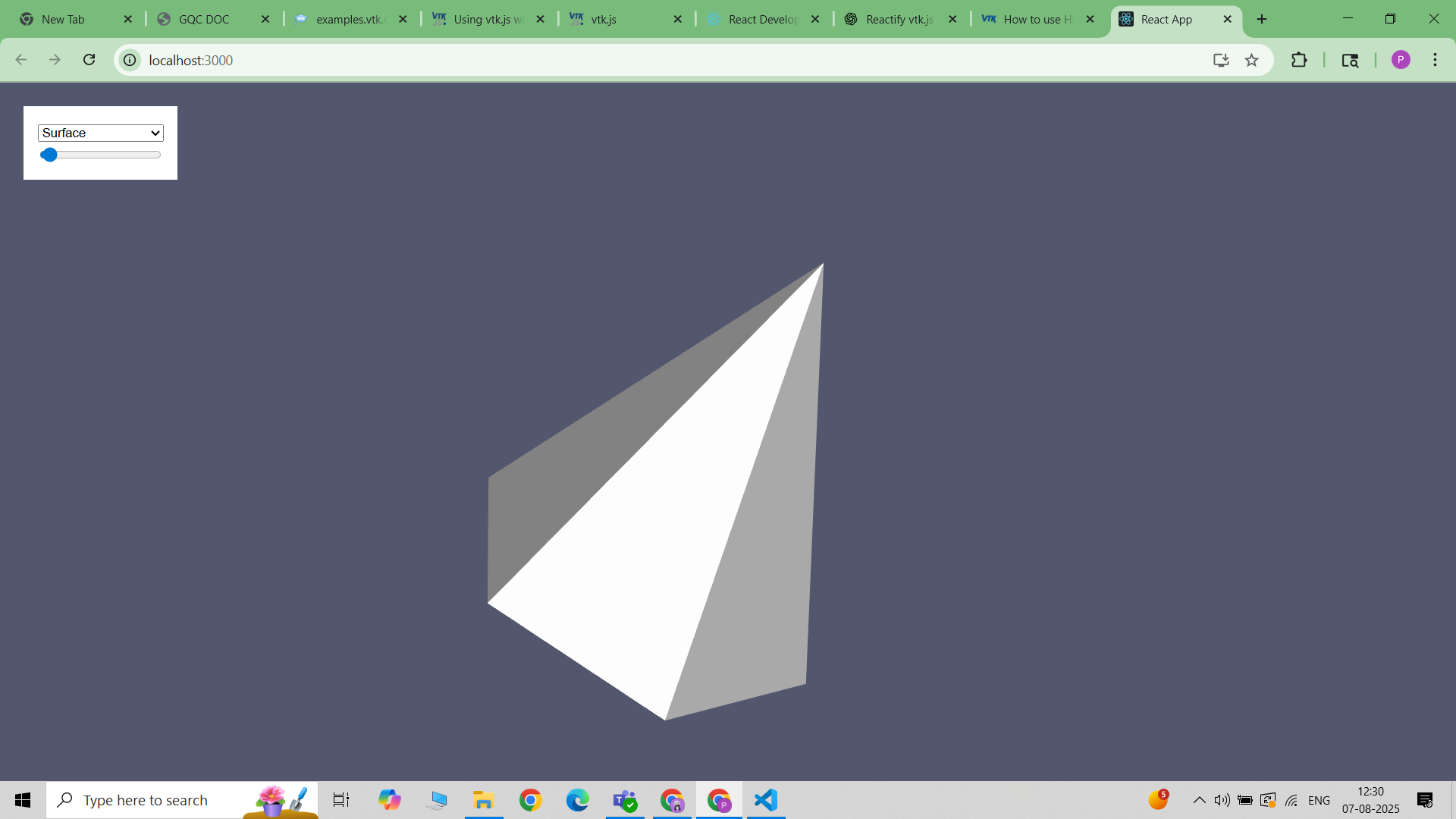Install app icon in address bar
This screenshot has width=1456, height=819.
(1221, 60)
